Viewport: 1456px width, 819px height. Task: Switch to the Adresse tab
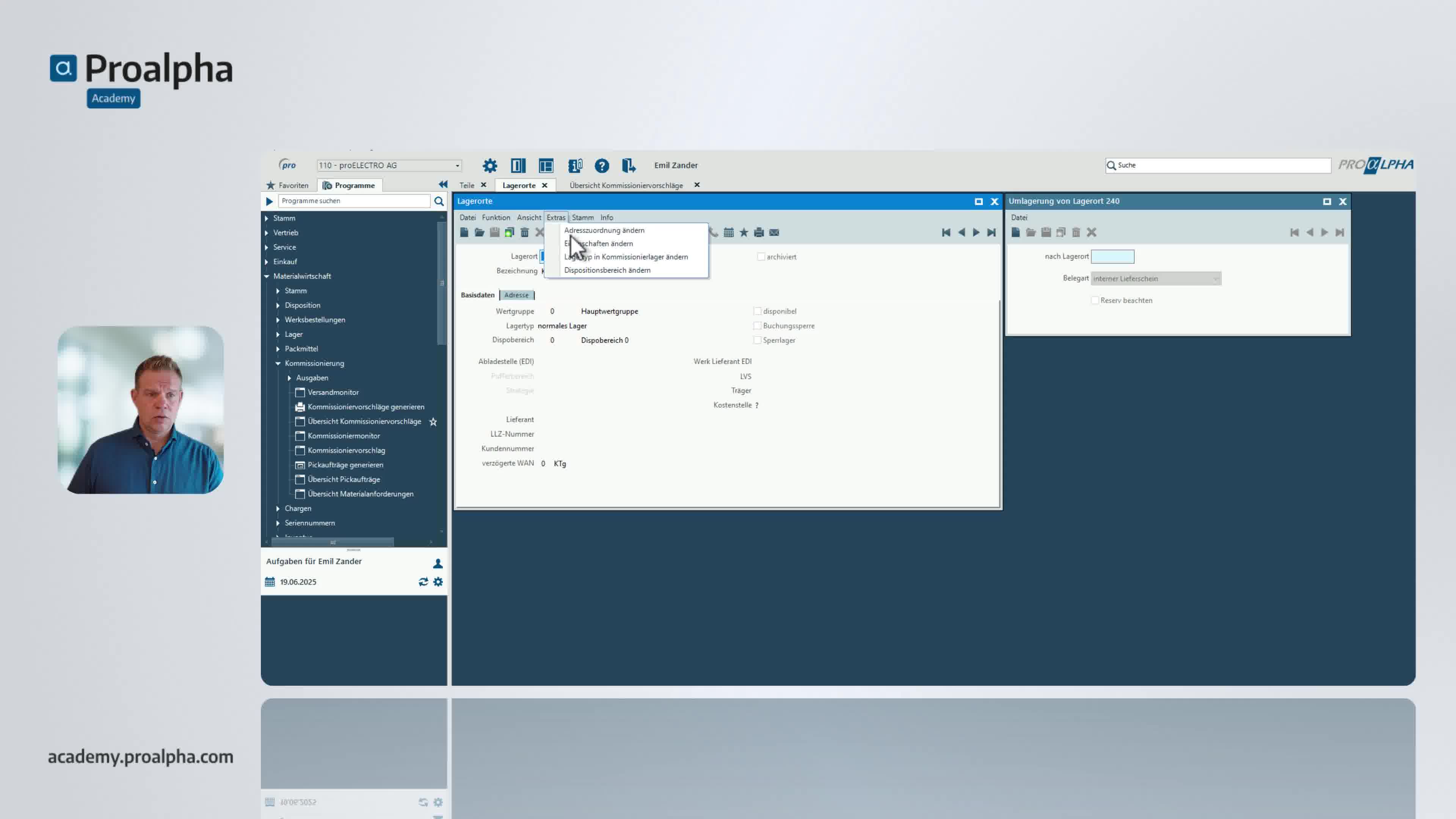coord(516,295)
